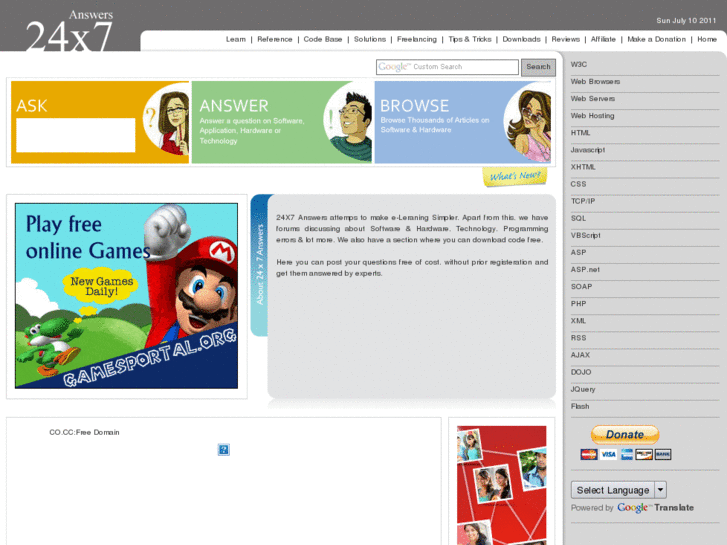
Task: Open the CO.CC:Free Domain link
Action: pyautogui.click(x=84, y=432)
